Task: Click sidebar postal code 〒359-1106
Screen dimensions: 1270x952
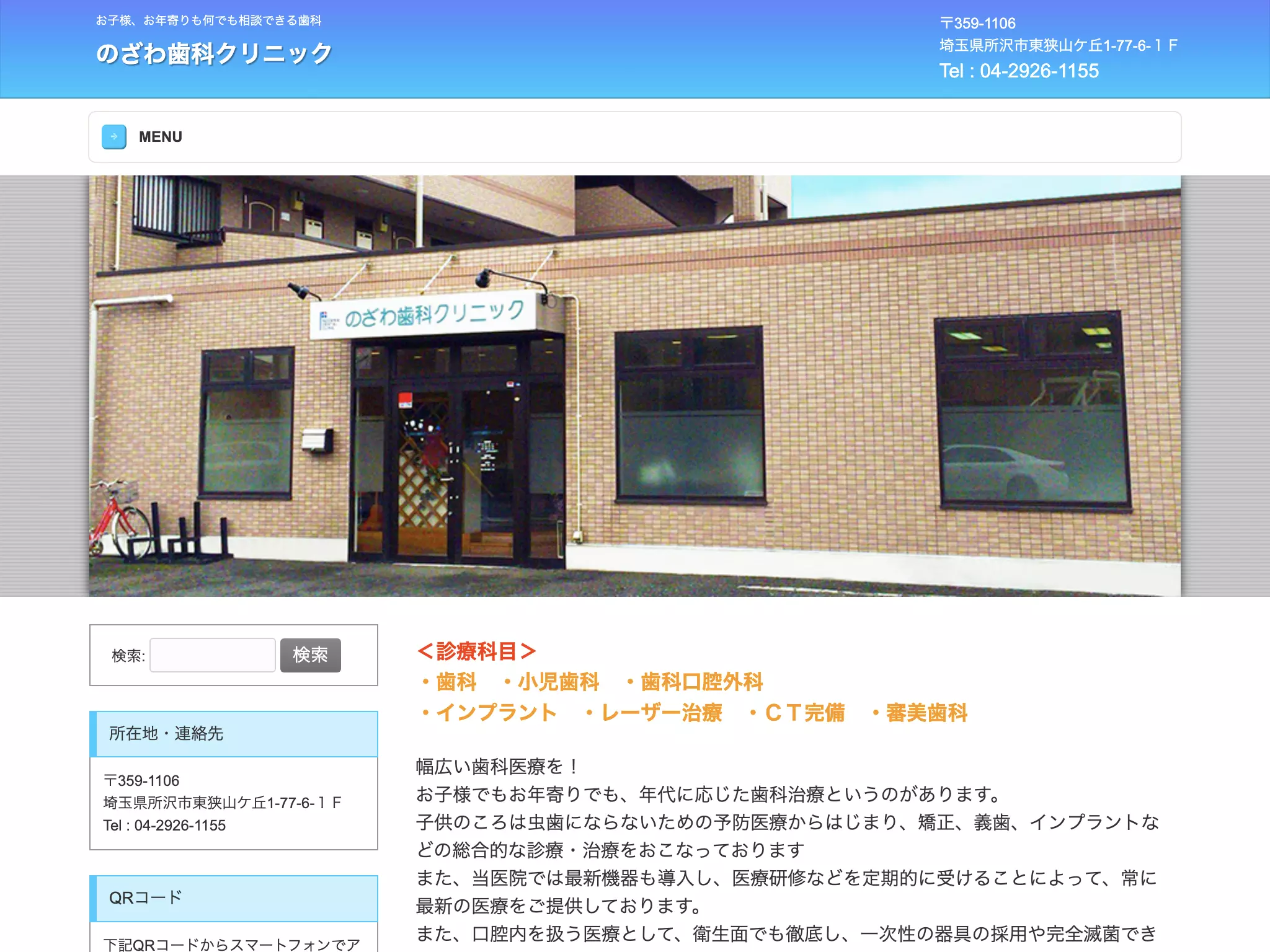Action: pyautogui.click(x=141, y=781)
